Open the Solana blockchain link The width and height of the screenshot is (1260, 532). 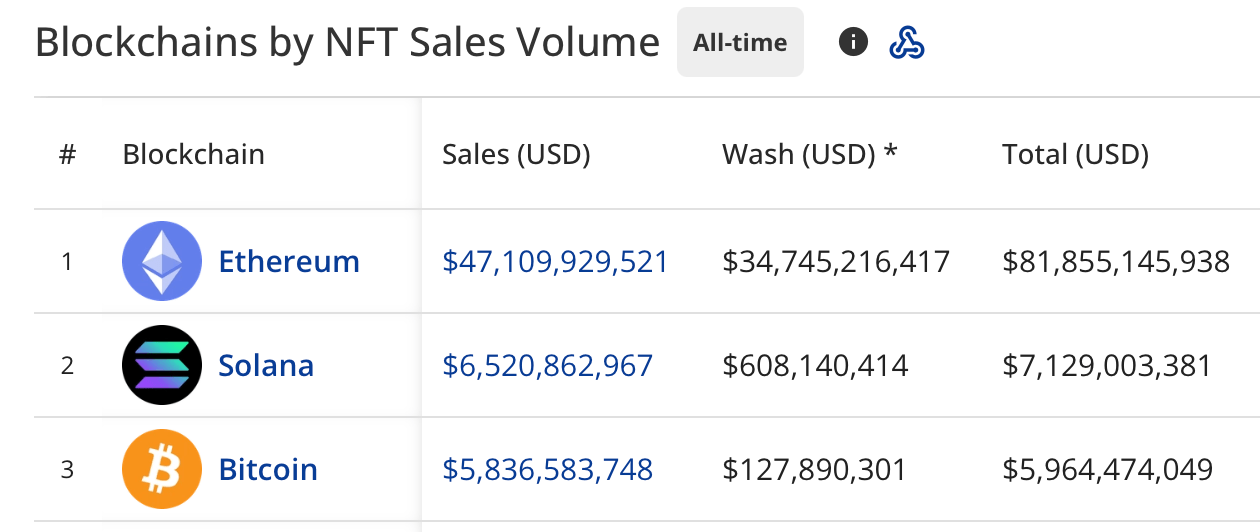(x=266, y=366)
